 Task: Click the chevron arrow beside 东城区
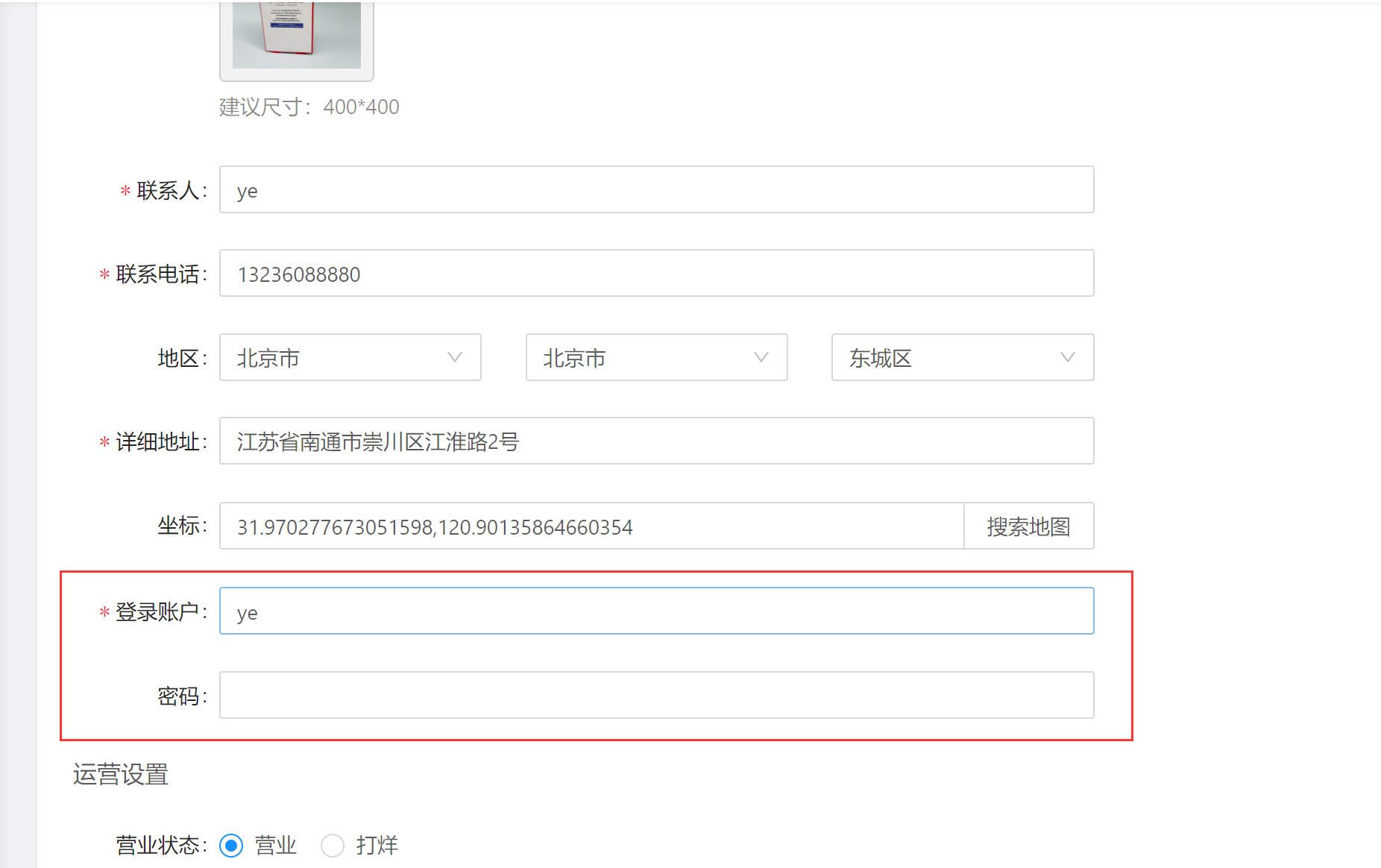[1068, 358]
